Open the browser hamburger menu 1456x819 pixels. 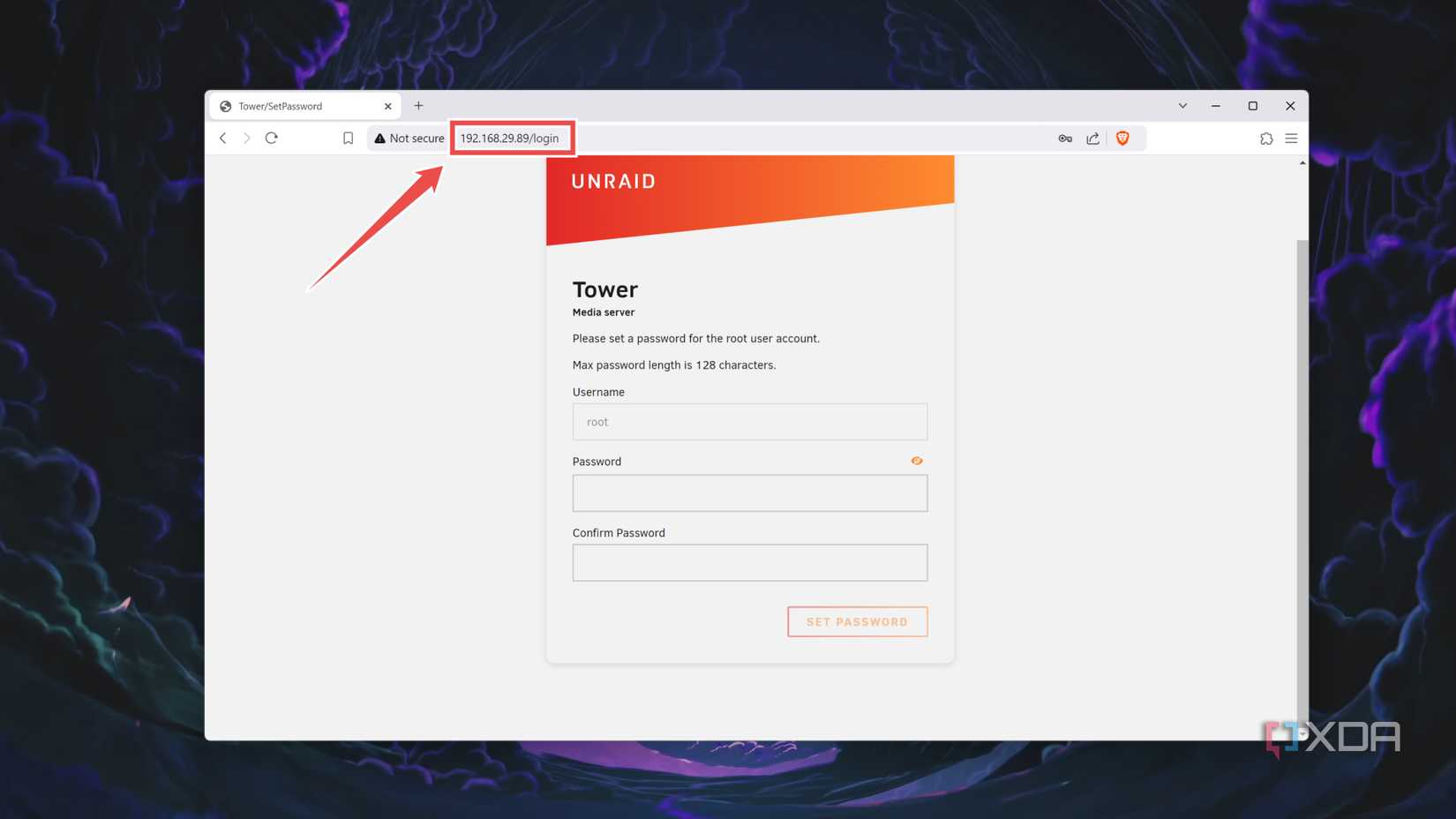[x=1291, y=138]
